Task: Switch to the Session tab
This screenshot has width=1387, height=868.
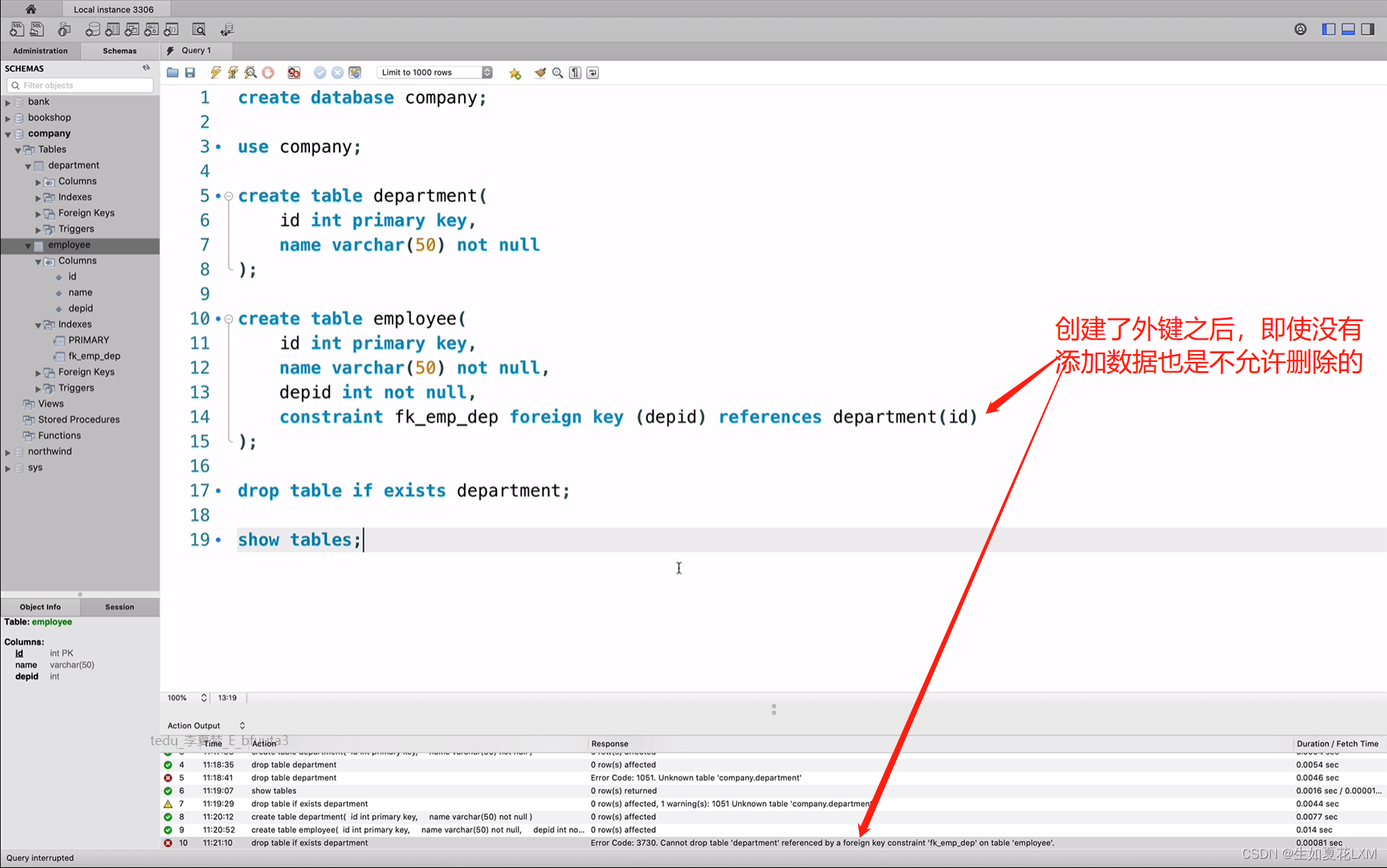Action: 119,607
